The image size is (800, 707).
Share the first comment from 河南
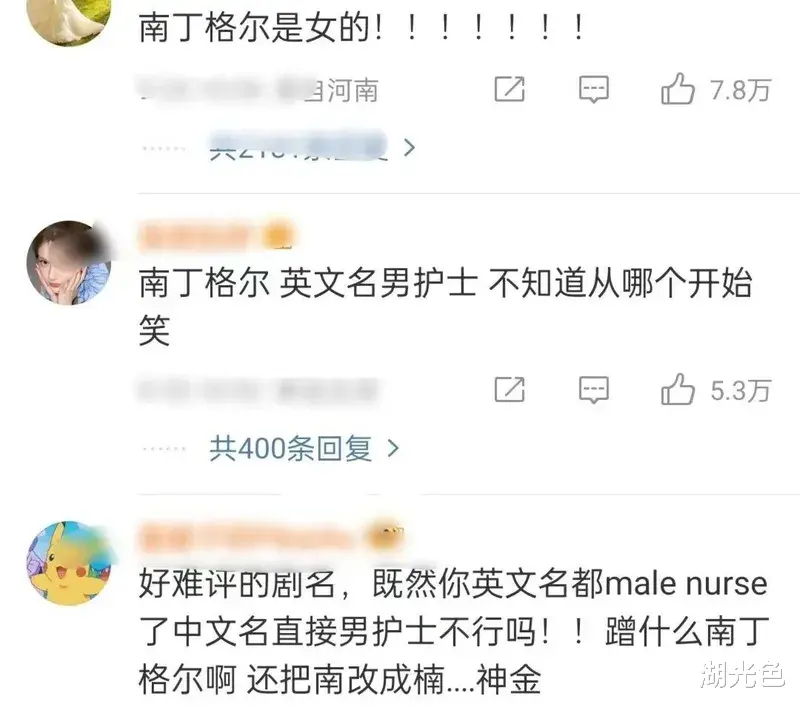[x=510, y=90]
